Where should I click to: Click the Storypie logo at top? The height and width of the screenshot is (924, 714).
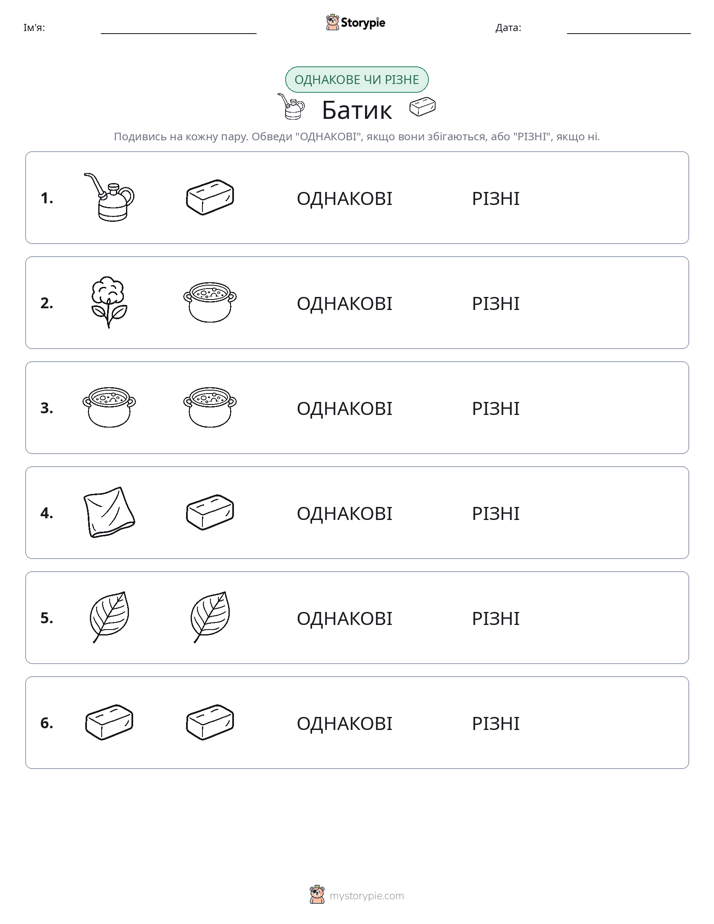point(355,22)
